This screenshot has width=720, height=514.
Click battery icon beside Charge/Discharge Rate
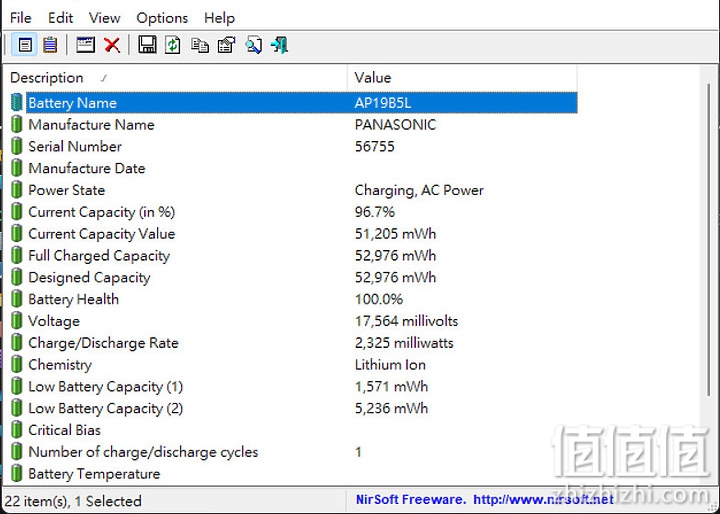pyautogui.click(x=17, y=343)
